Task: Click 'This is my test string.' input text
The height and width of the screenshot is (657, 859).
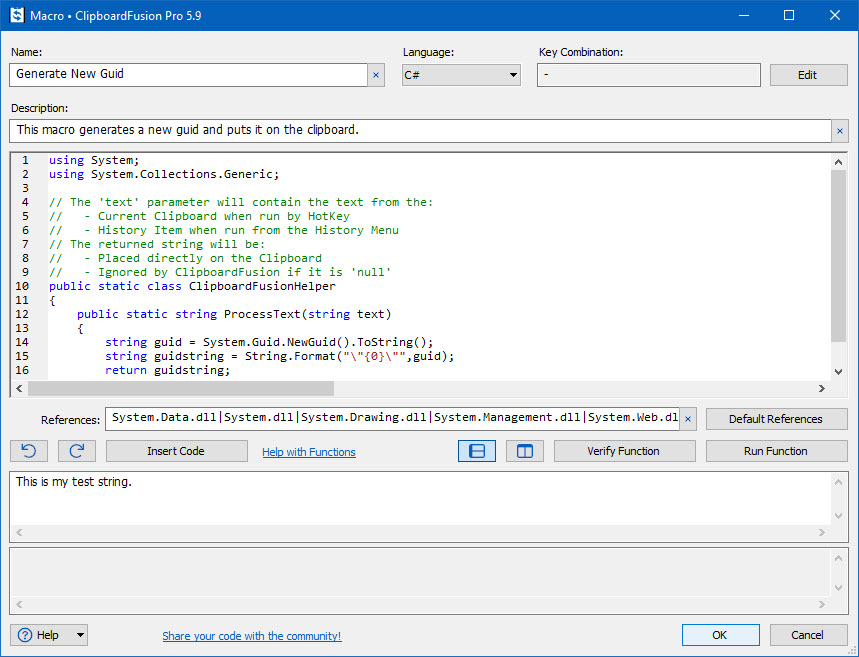Action: click(74, 482)
